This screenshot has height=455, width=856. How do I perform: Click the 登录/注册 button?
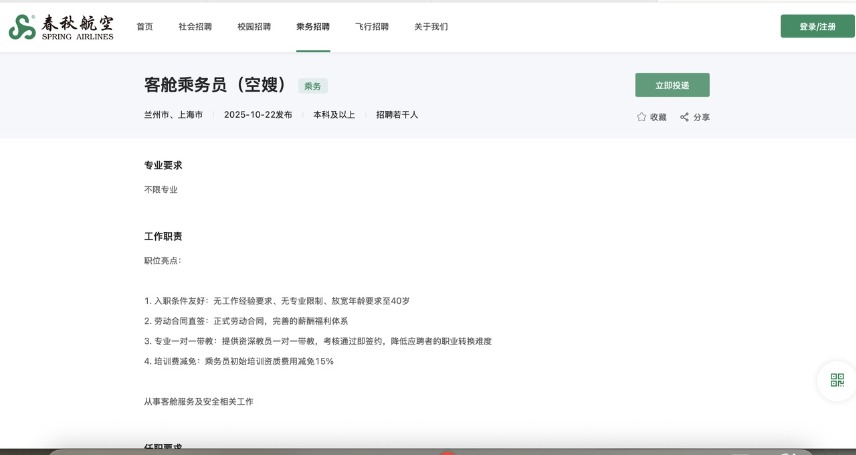click(x=817, y=27)
